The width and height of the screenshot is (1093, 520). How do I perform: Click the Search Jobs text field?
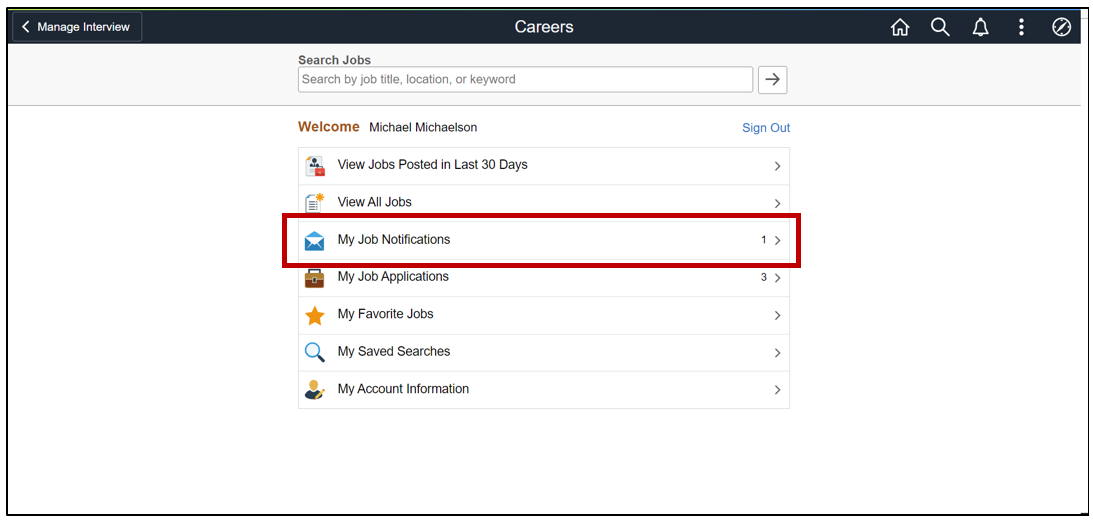(525, 80)
